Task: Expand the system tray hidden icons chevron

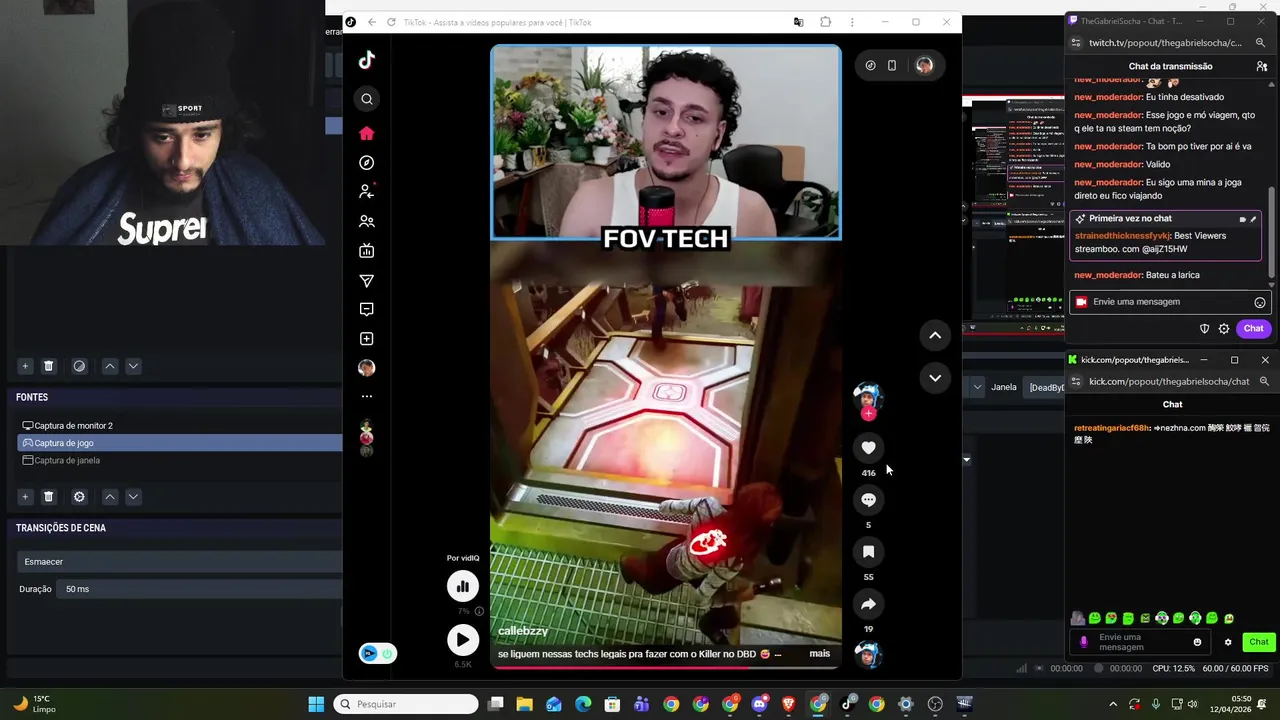Action: [1113, 704]
